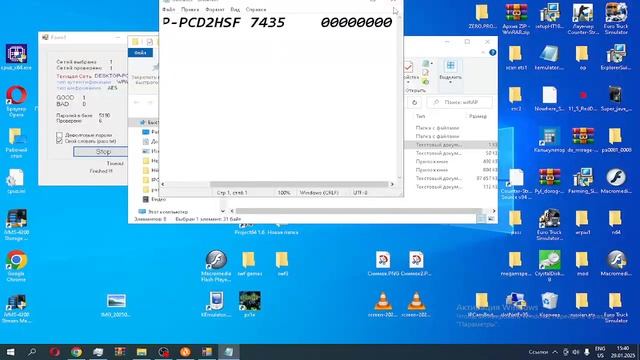Image resolution: width=640 pixels, height=360 pixels.
Task: Switch to Opera from the taskbar
Action: coord(55,352)
